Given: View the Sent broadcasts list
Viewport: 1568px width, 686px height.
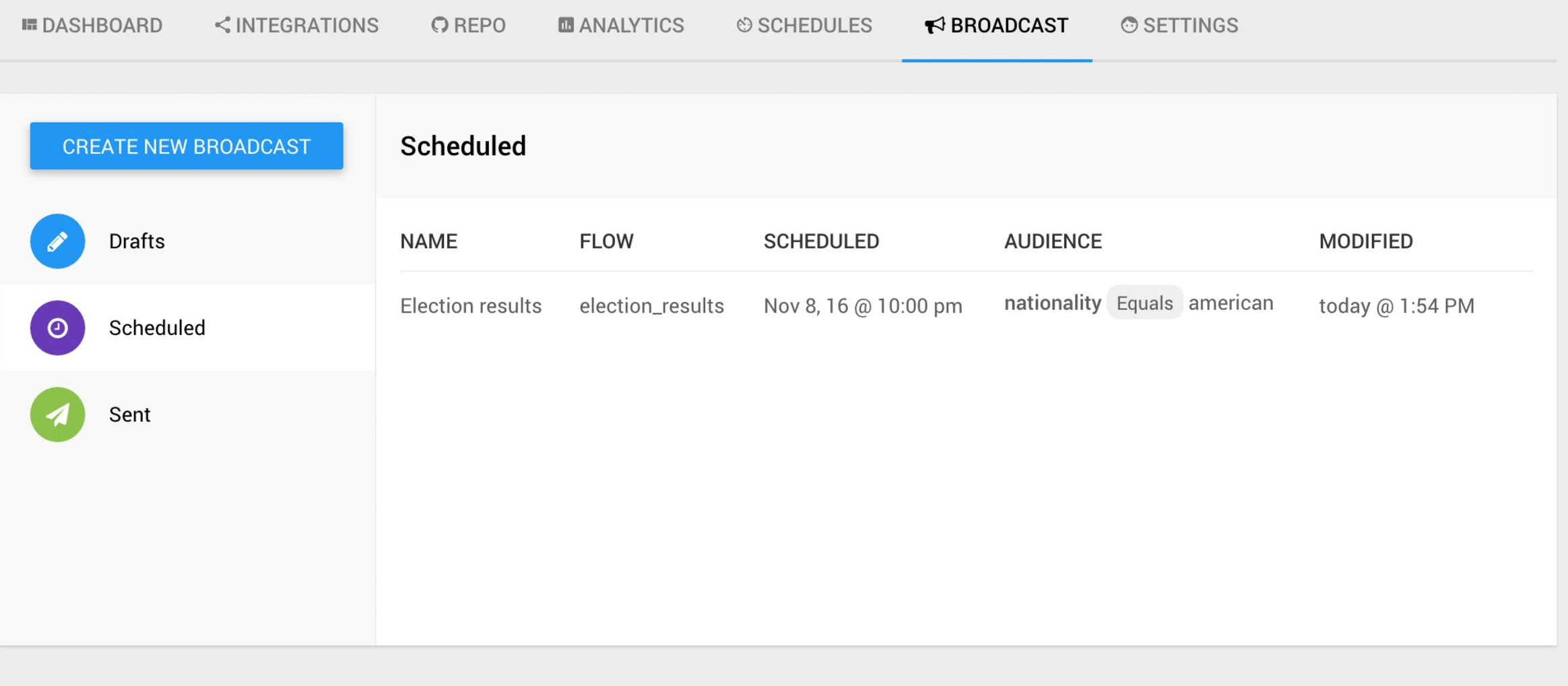Looking at the screenshot, I should coord(130,414).
